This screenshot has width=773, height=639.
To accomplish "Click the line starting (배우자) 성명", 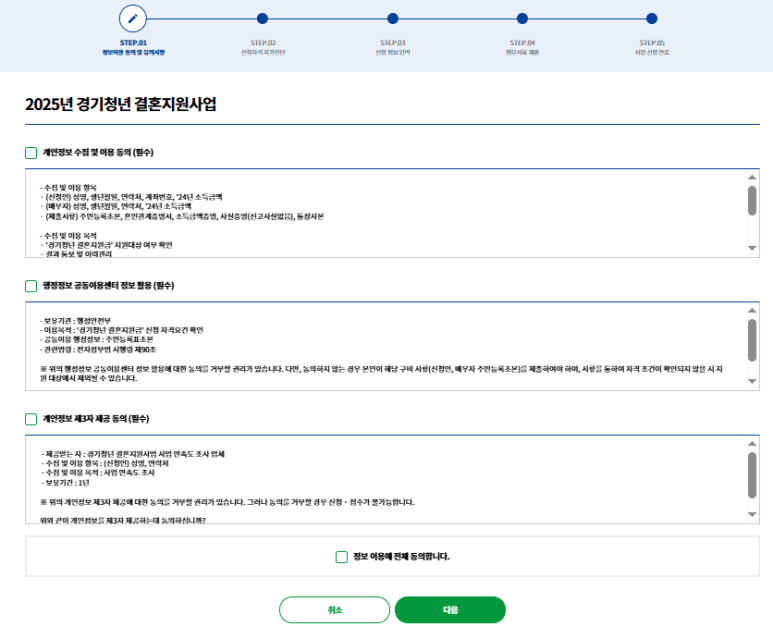I will tap(116, 207).
